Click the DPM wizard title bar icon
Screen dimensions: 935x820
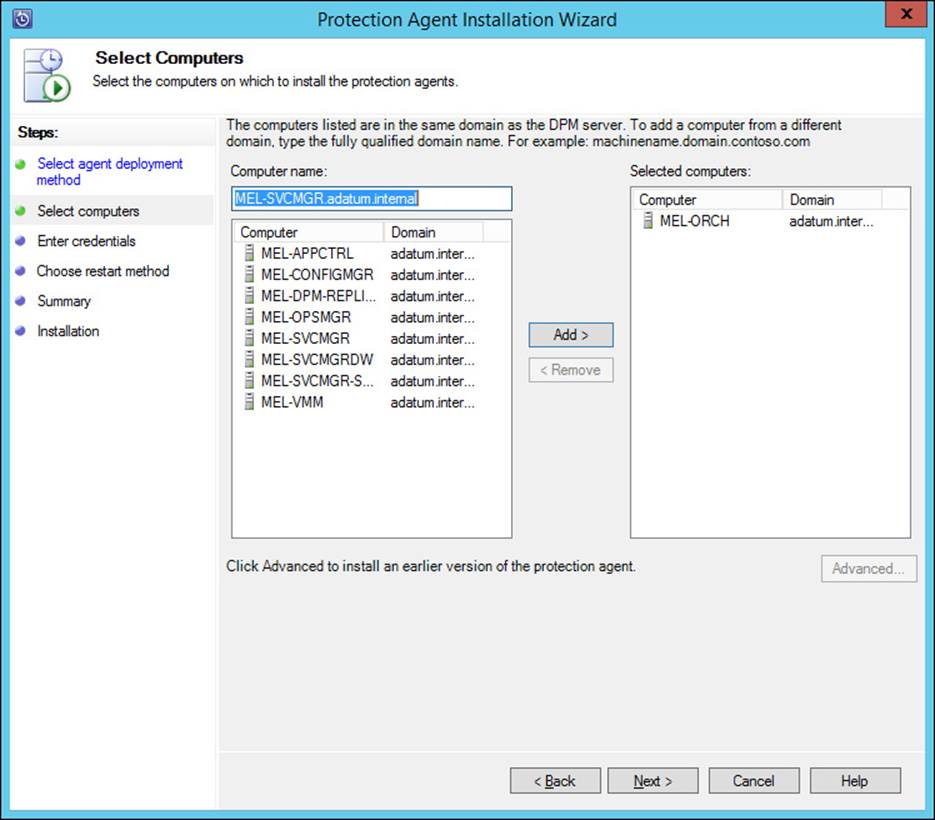click(22, 18)
